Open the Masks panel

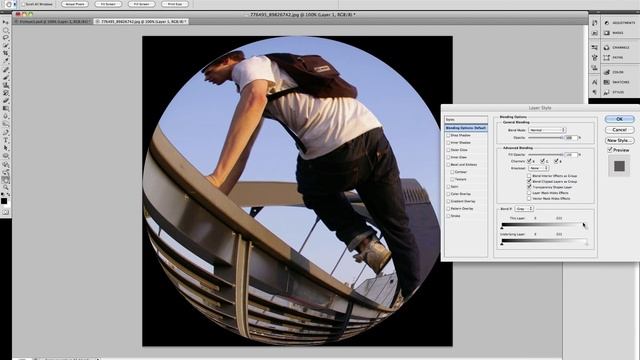tap(614, 33)
